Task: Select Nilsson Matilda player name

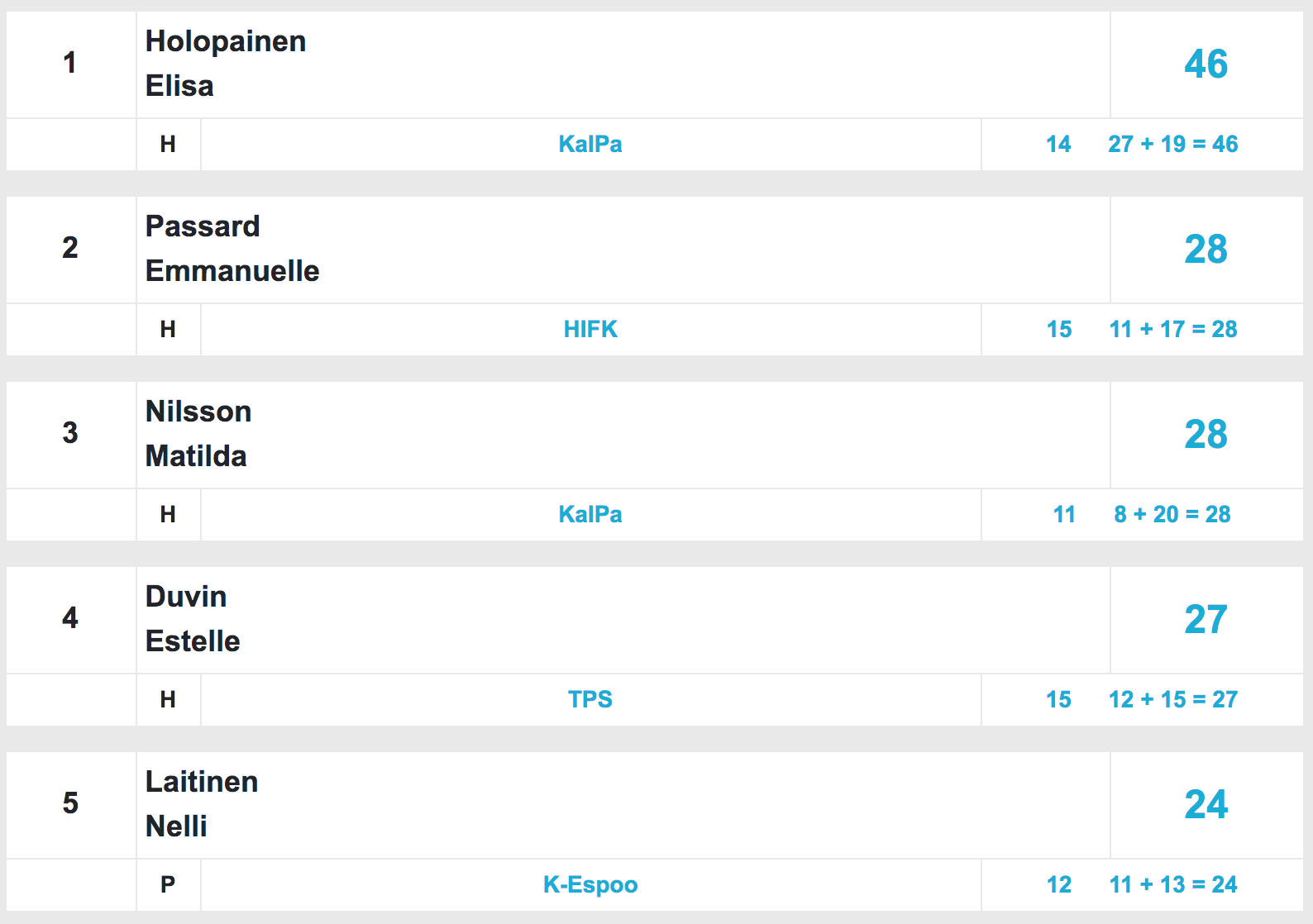Action: [x=198, y=434]
